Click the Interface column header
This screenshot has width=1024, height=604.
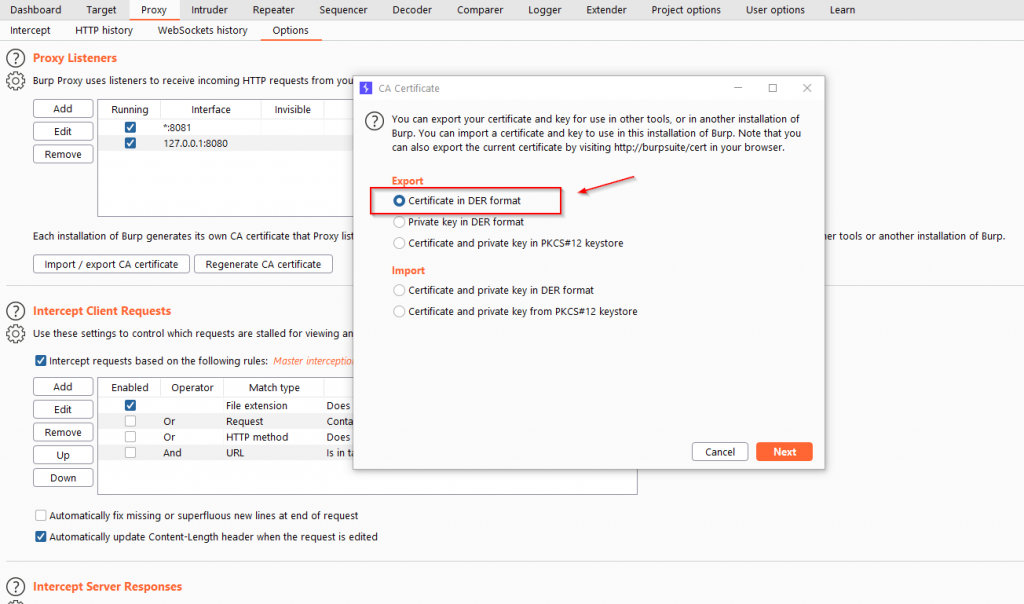(210, 110)
